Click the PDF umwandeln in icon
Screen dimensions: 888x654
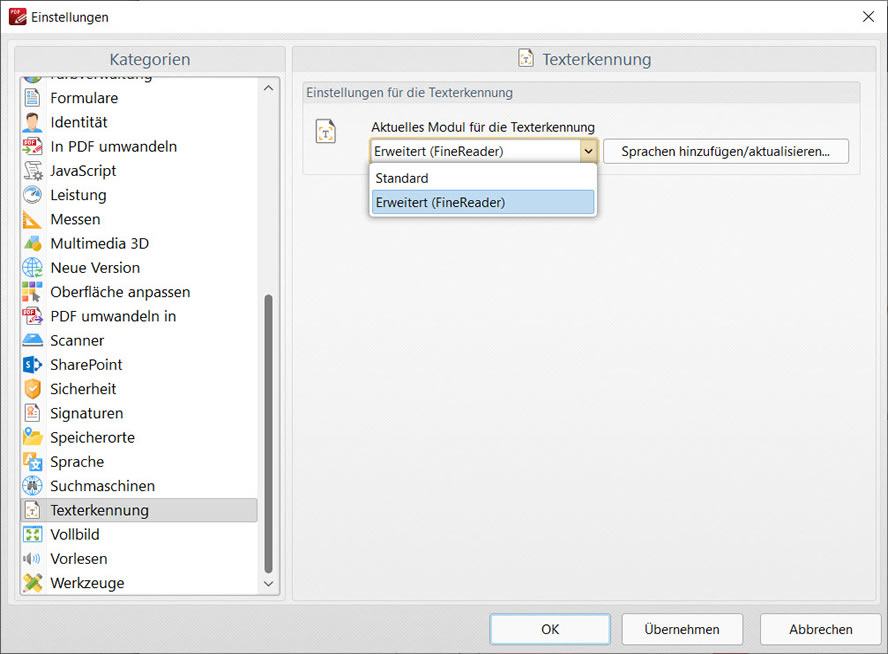coord(32,316)
